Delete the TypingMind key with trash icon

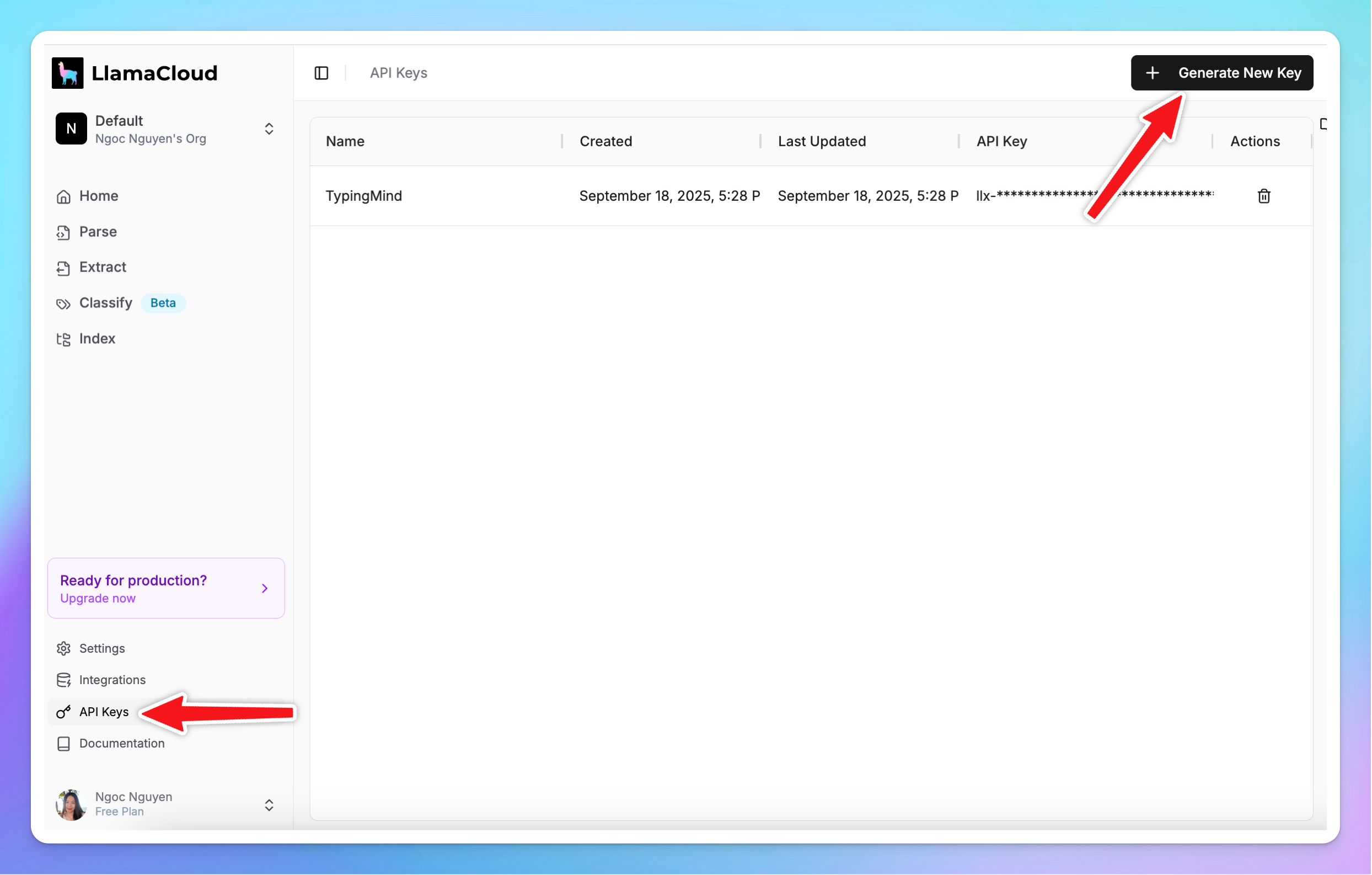pos(1263,196)
